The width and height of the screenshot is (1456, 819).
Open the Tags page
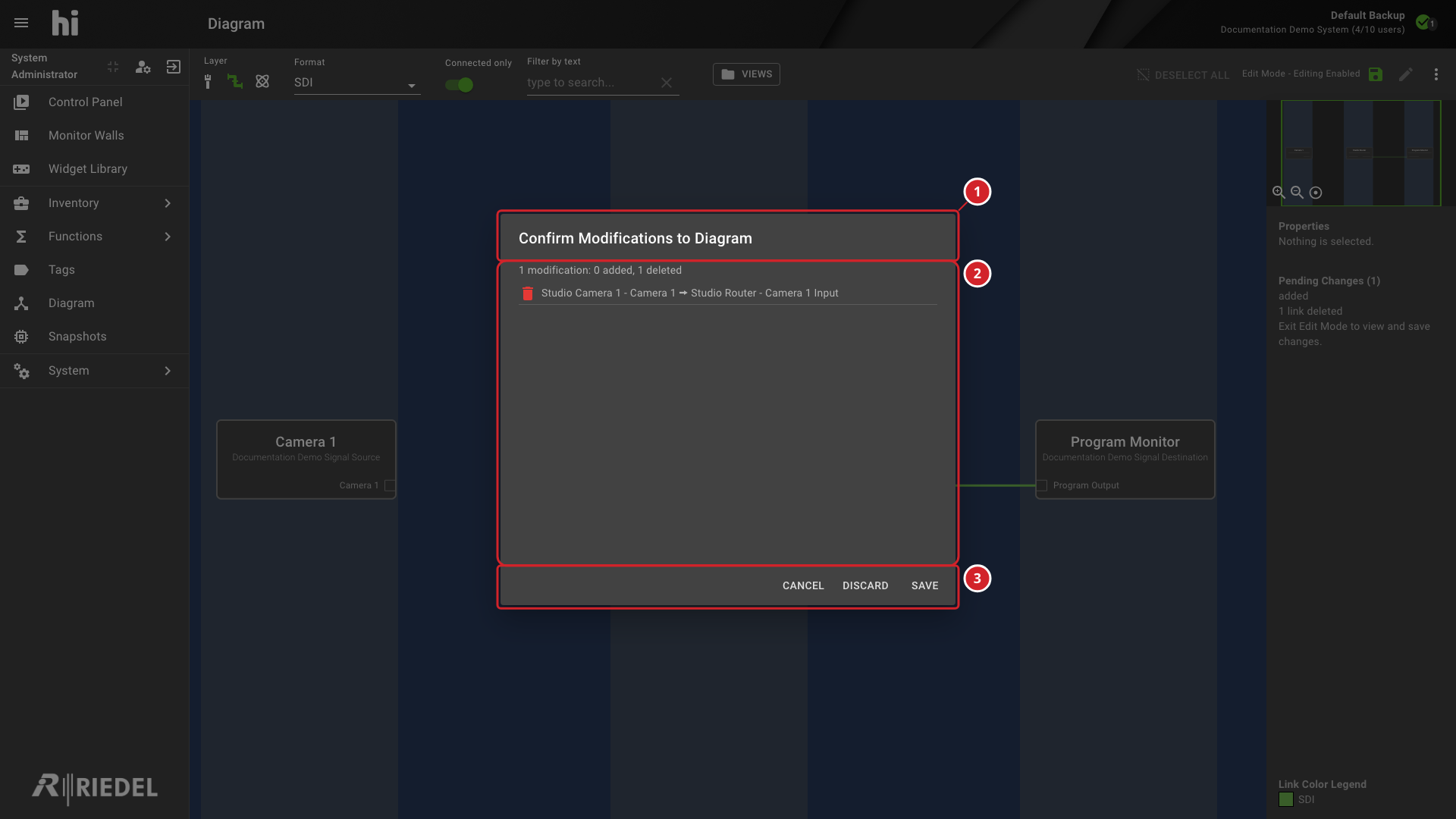[x=94, y=270]
